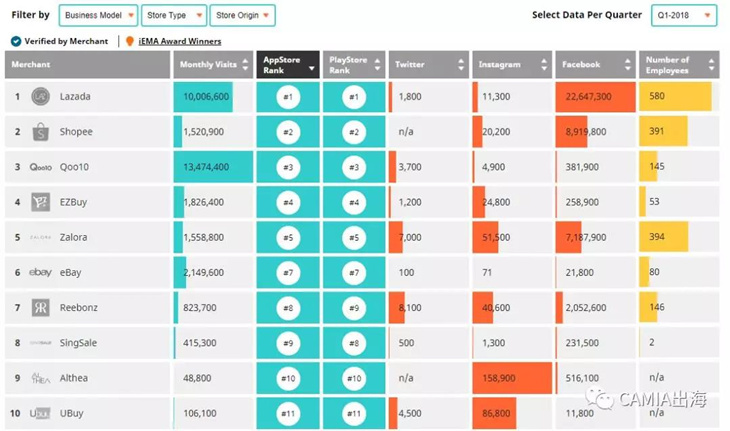Click the Zalora merchant name
This screenshot has width=730, height=431.
tap(73, 237)
